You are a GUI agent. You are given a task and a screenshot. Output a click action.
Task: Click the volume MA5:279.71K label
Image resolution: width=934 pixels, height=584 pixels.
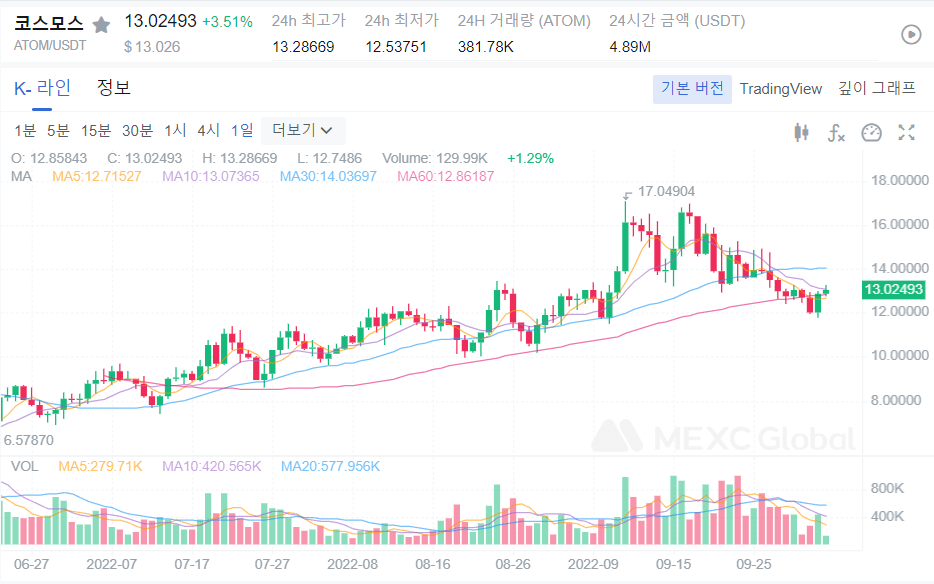tap(100, 466)
